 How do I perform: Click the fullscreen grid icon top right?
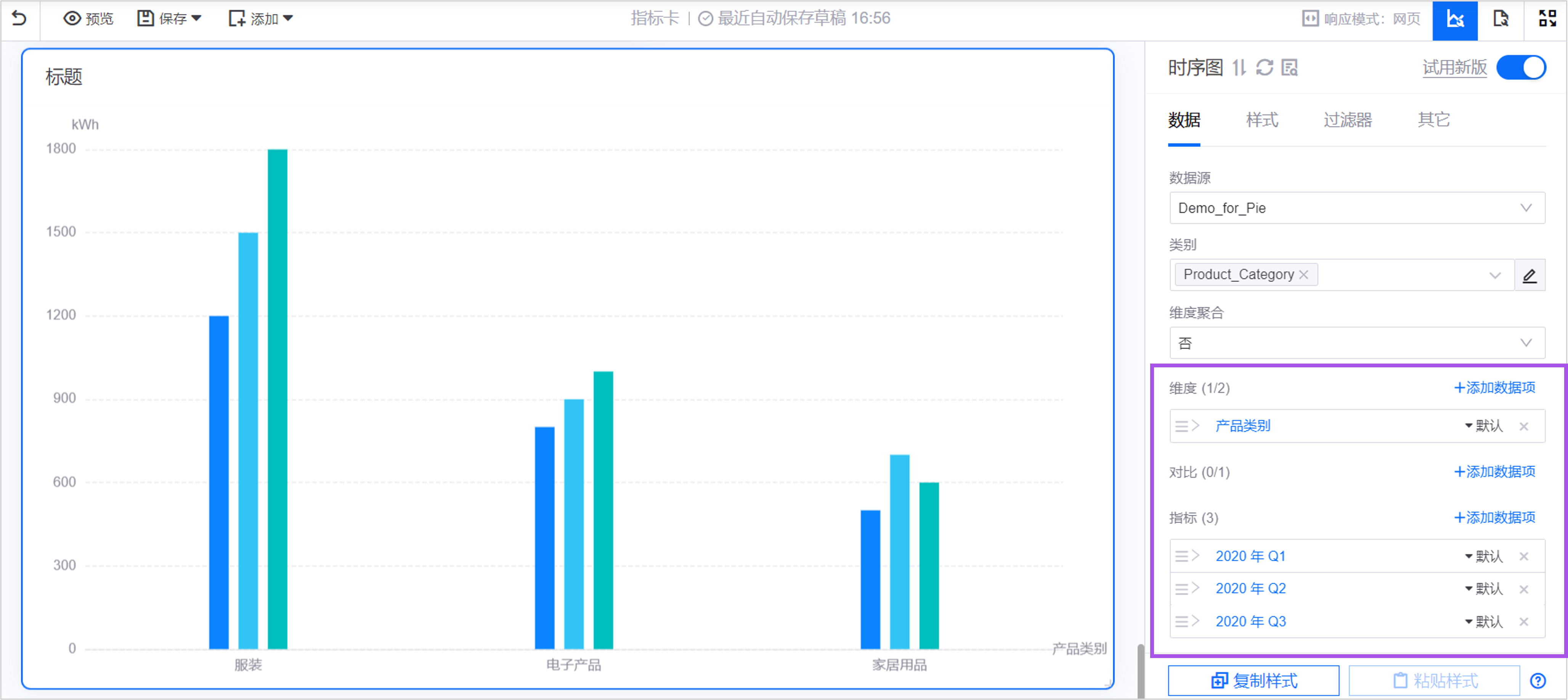pos(1547,19)
